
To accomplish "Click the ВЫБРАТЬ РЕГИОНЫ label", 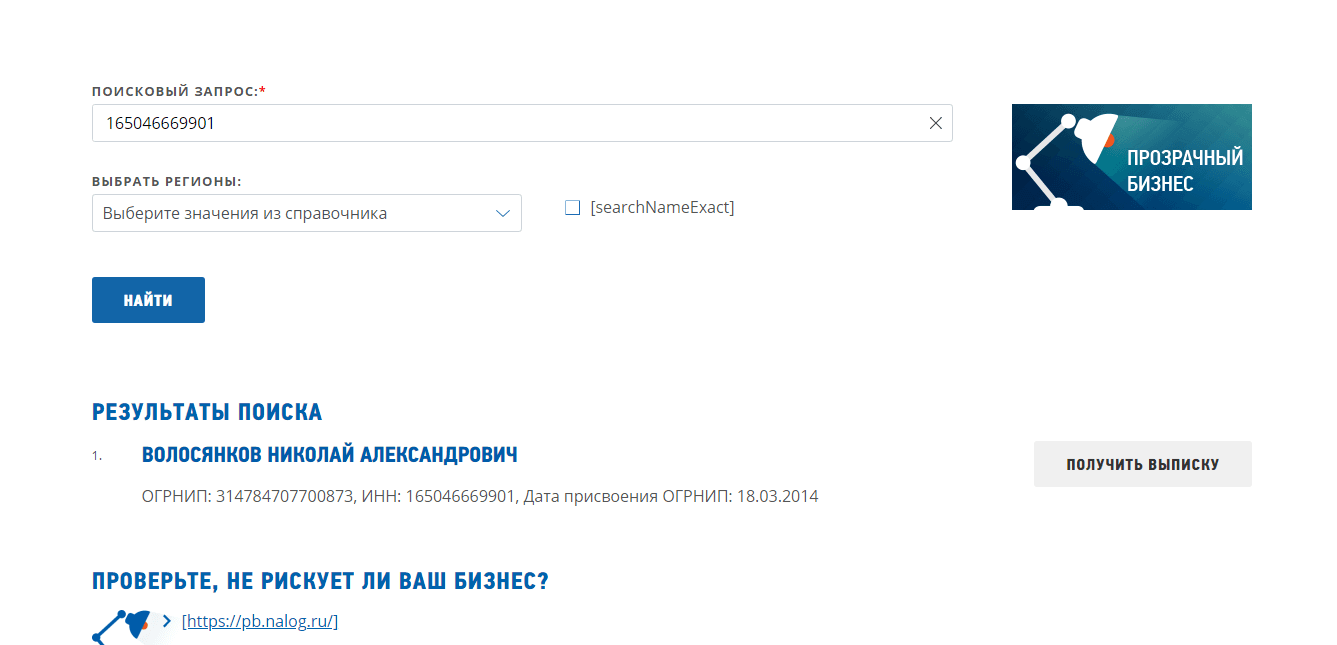I will pos(167,182).
